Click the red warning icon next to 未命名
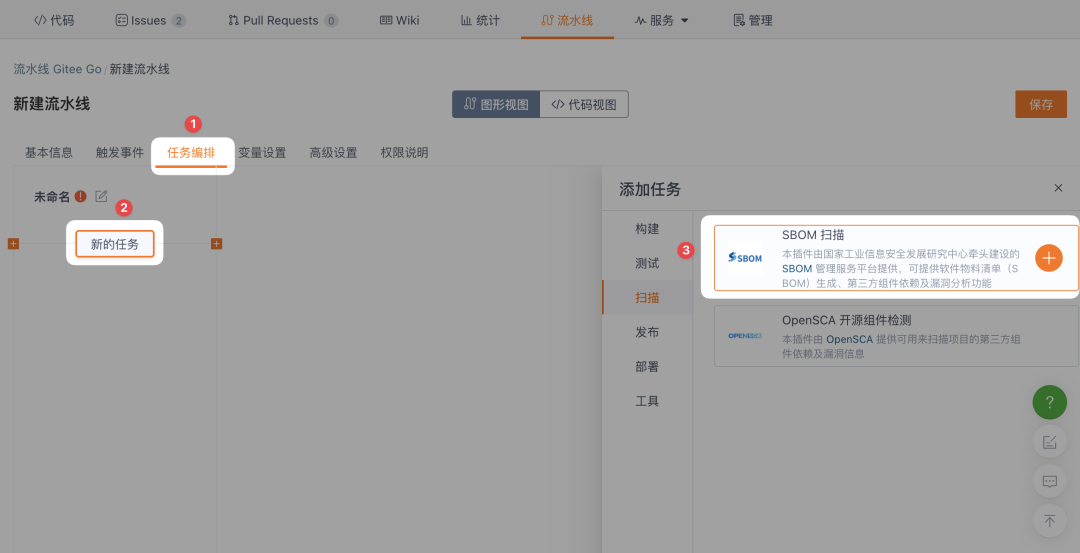The height and width of the screenshot is (553, 1080). [80, 197]
